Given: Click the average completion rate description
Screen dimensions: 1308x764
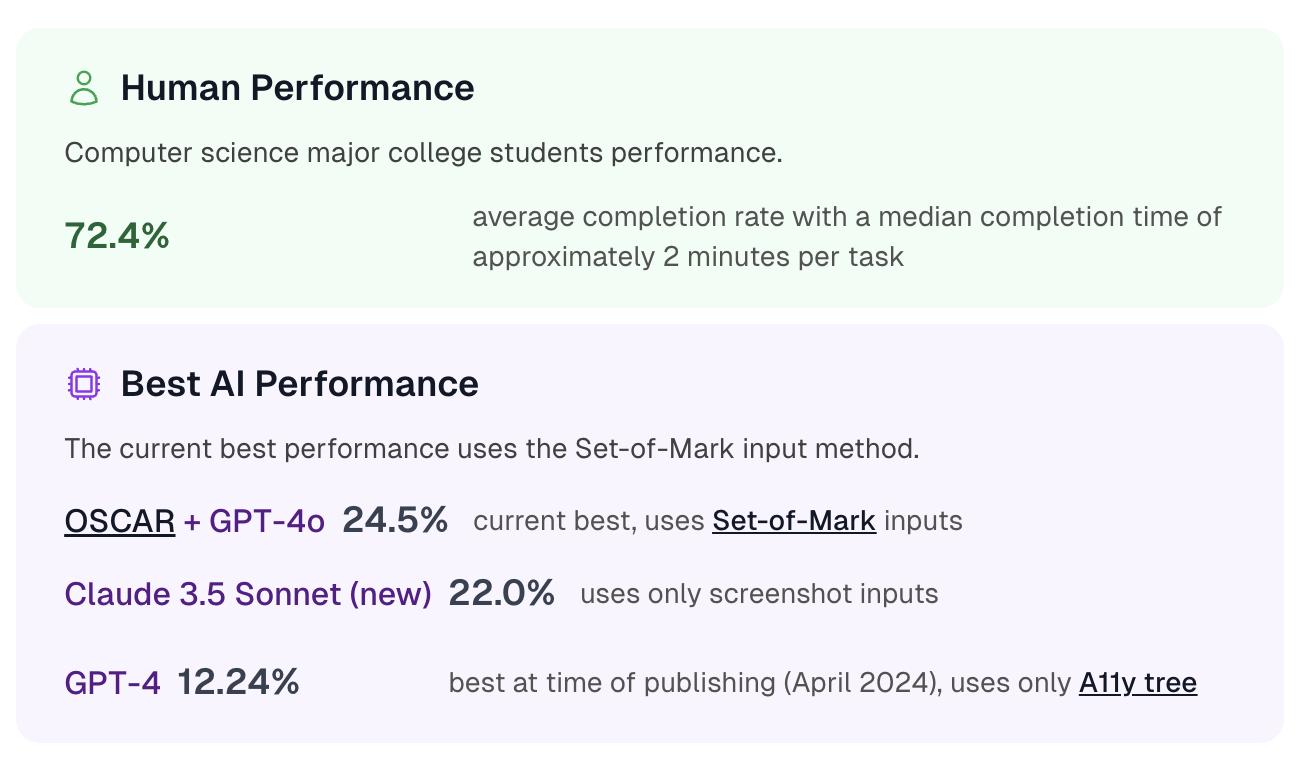Looking at the screenshot, I should pyautogui.click(x=847, y=237).
